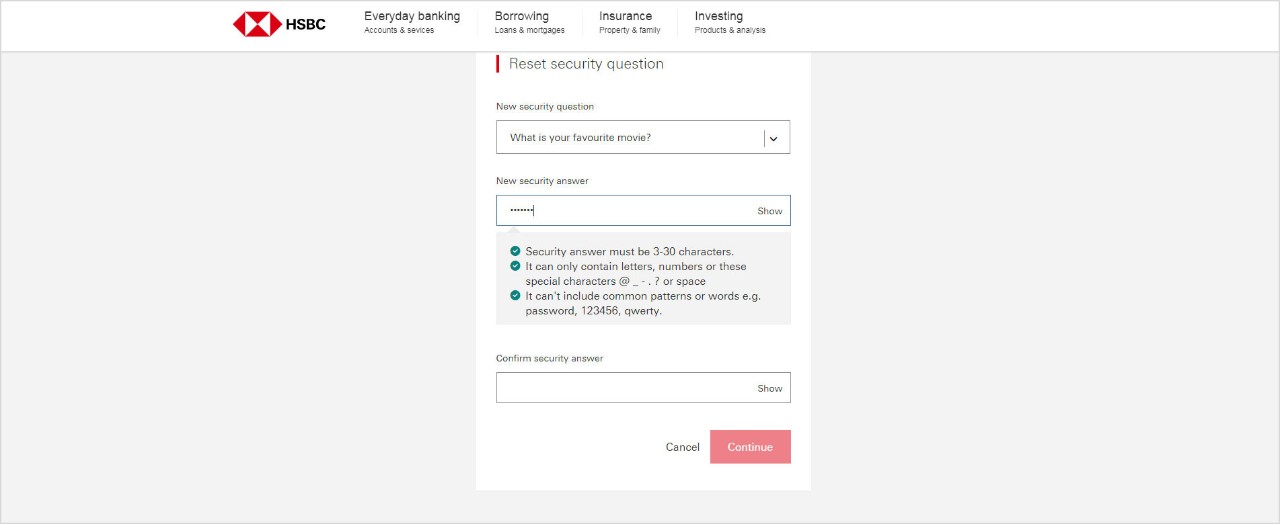Click the Cancel link

(x=683, y=447)
